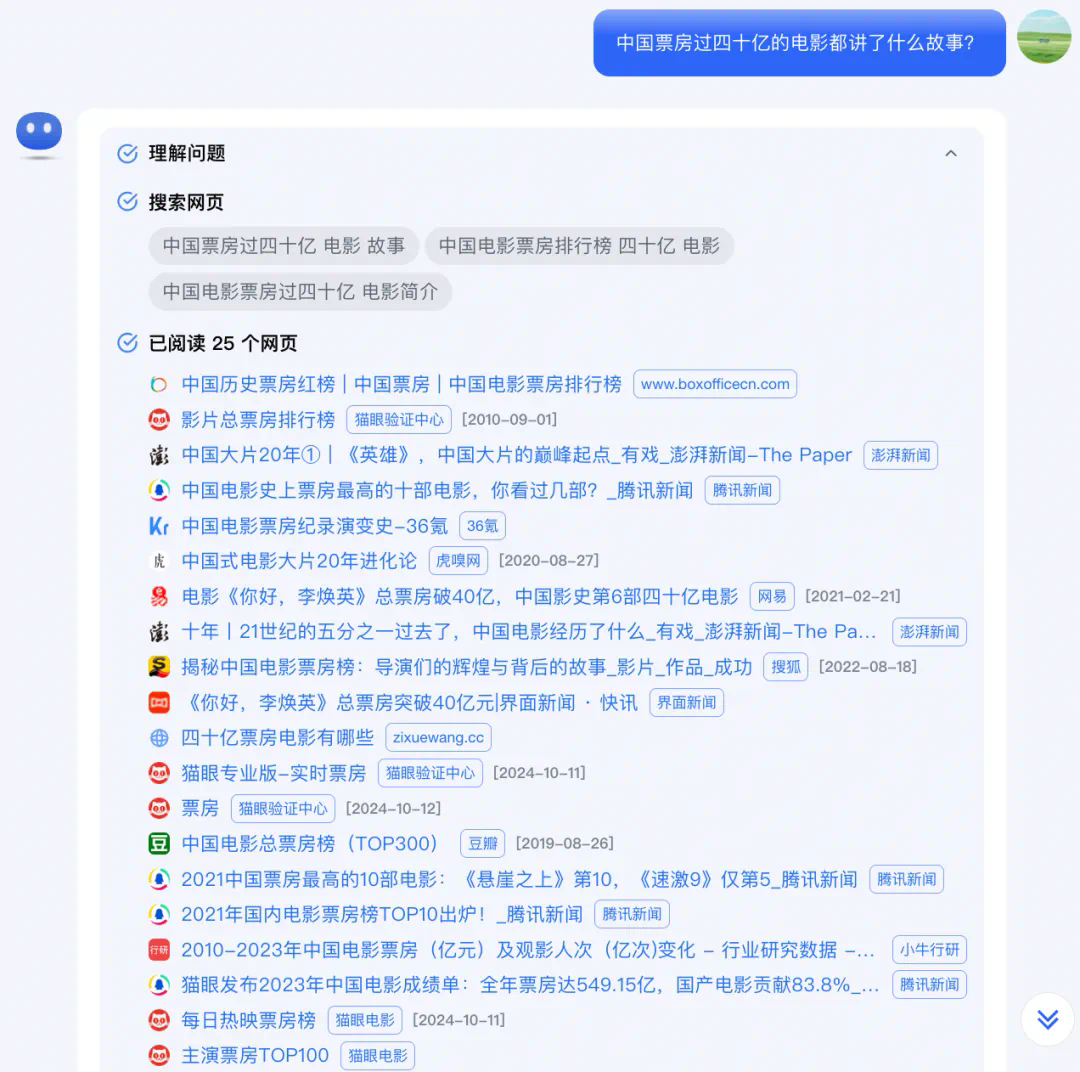Click the scroll-to-bottom double arrow button
1080x1072 pixels.
pyautogui.click(x=1047, y=1018)
